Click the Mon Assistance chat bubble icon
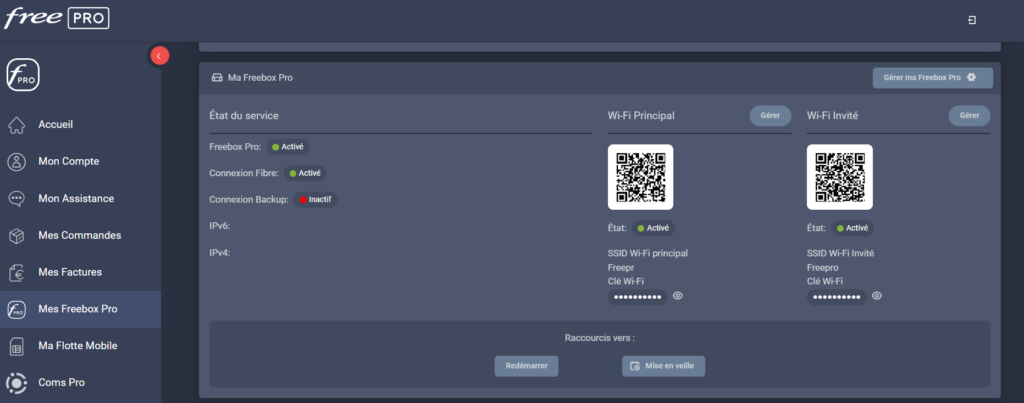The height and width of the screenshot is (403, 1024). point(17,199)
